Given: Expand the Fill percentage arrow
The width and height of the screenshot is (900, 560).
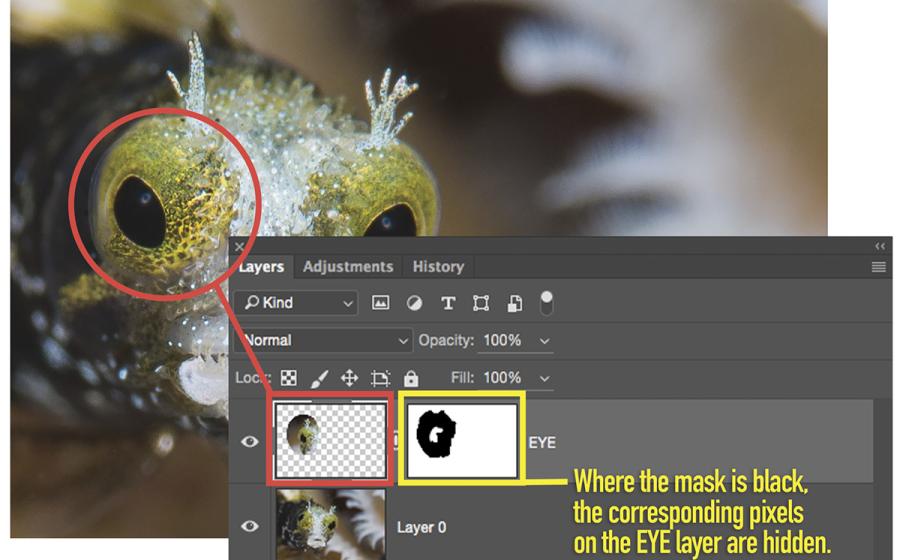Looking at the screenshot, I should (545, 378).
